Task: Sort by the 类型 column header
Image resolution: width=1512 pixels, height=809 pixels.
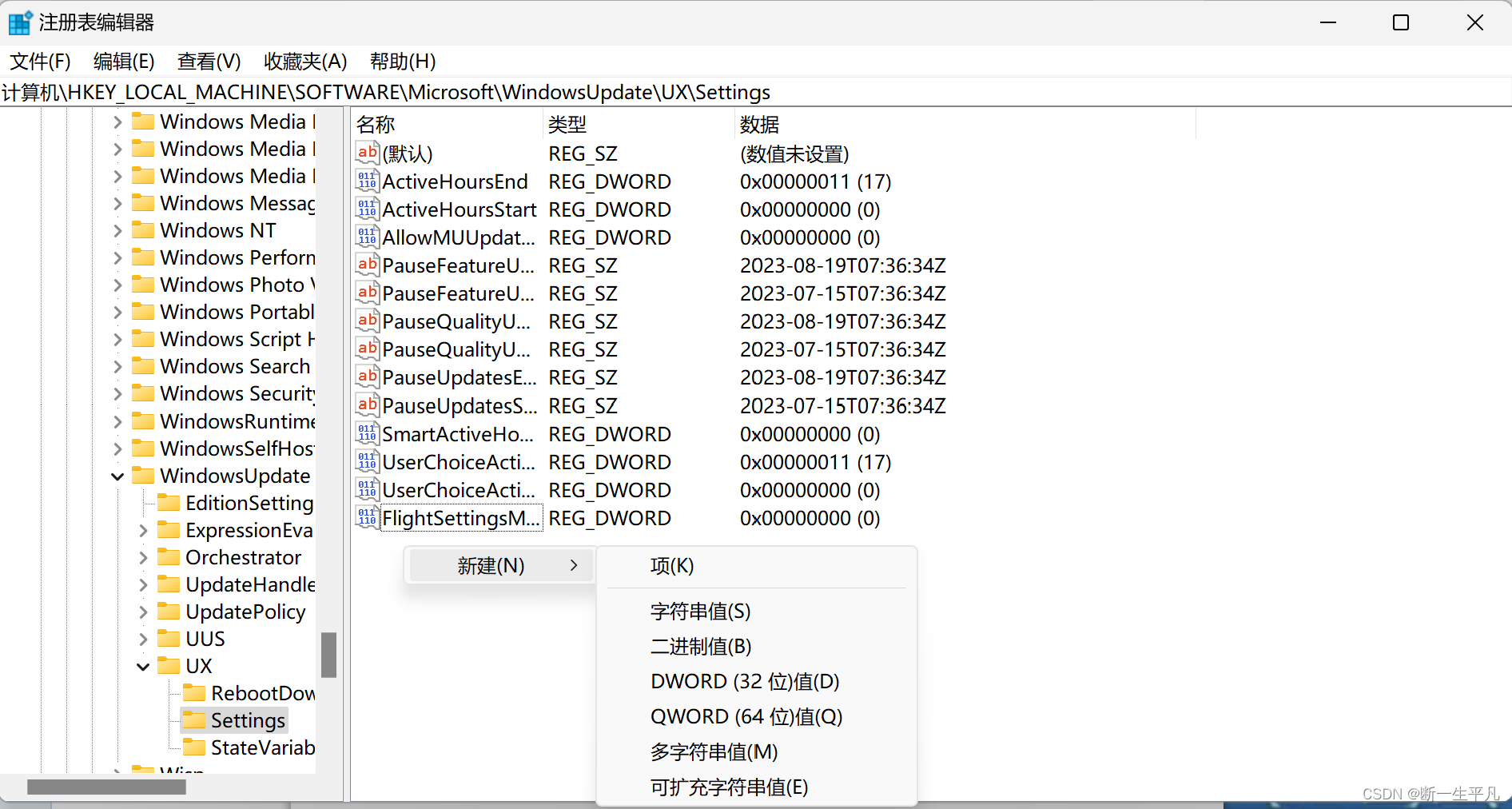Action: click(x=639, y=125)
